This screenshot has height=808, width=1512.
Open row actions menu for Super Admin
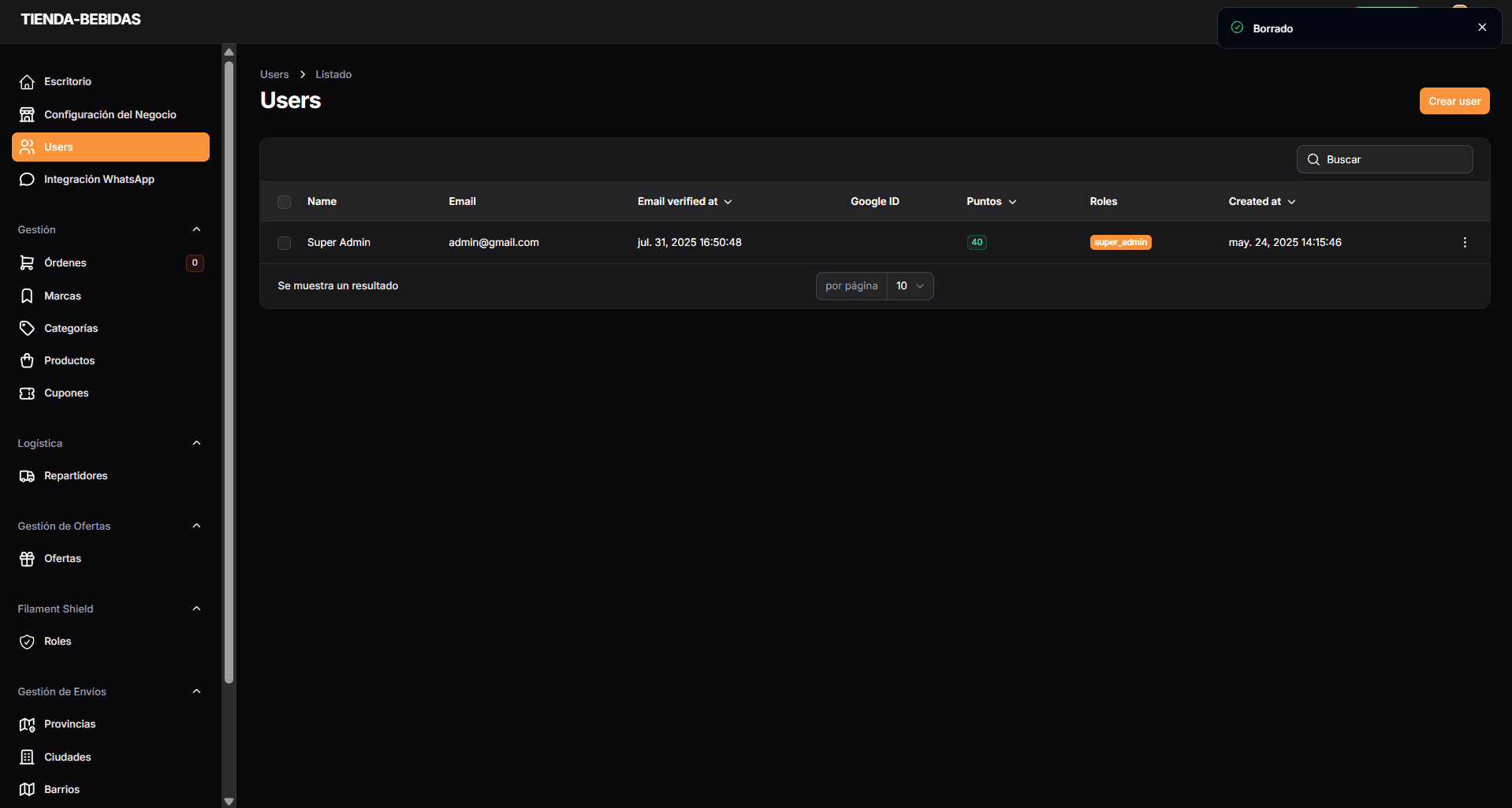[x=1465, y=243]
